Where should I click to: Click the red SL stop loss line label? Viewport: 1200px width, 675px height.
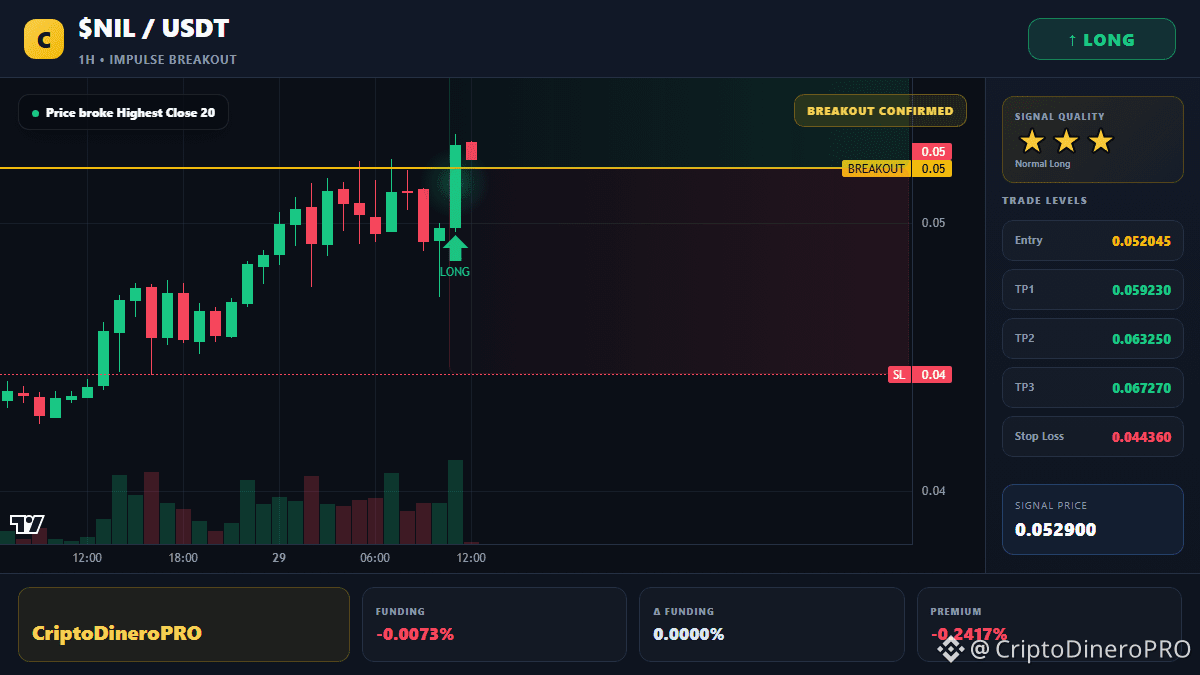(899, 375)
